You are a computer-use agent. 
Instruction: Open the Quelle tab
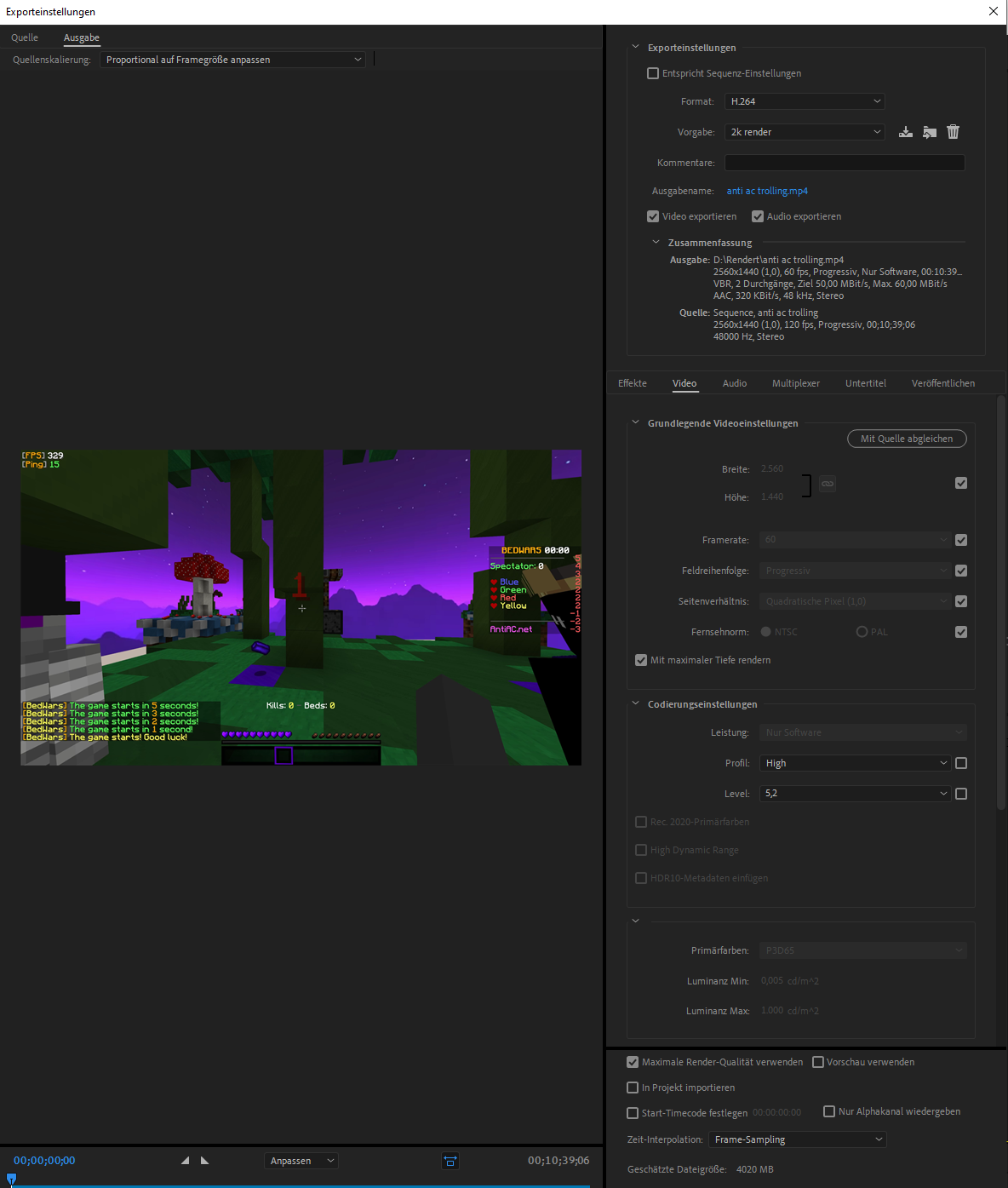point(25,37)
